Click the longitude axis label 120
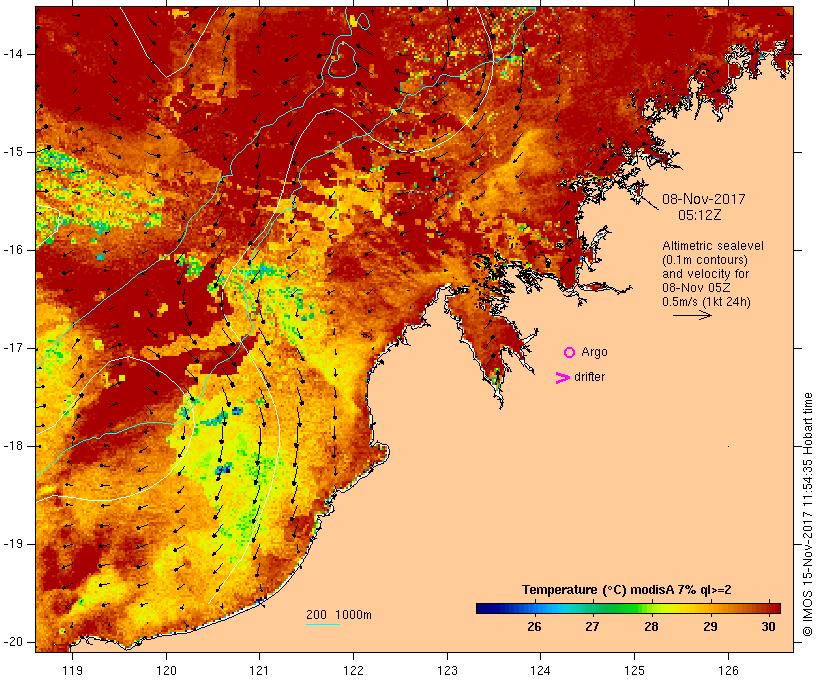Image resolution: width=820 pixels, height=680 pixels. point(166,671)
